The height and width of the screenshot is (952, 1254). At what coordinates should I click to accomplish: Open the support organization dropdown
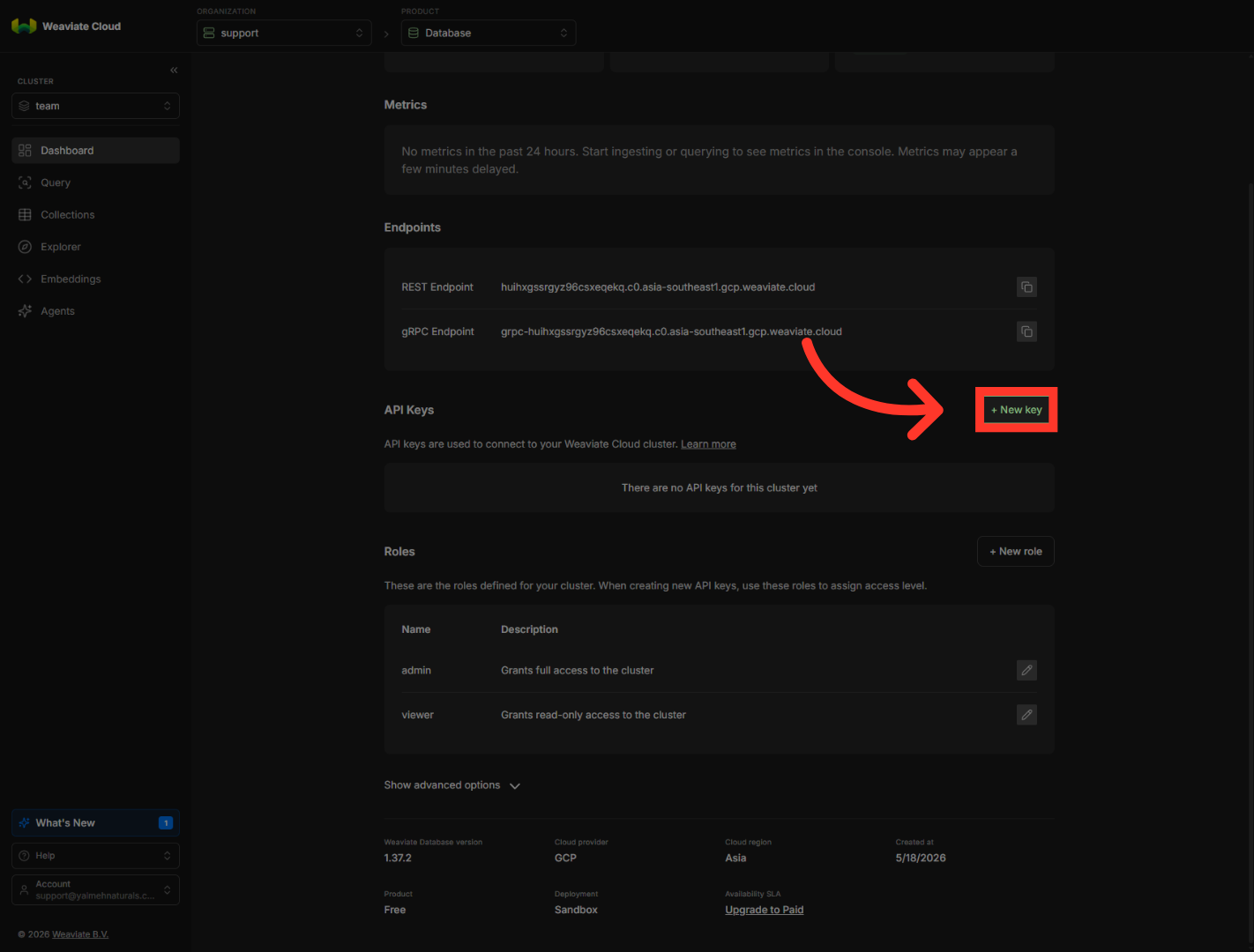284,33
